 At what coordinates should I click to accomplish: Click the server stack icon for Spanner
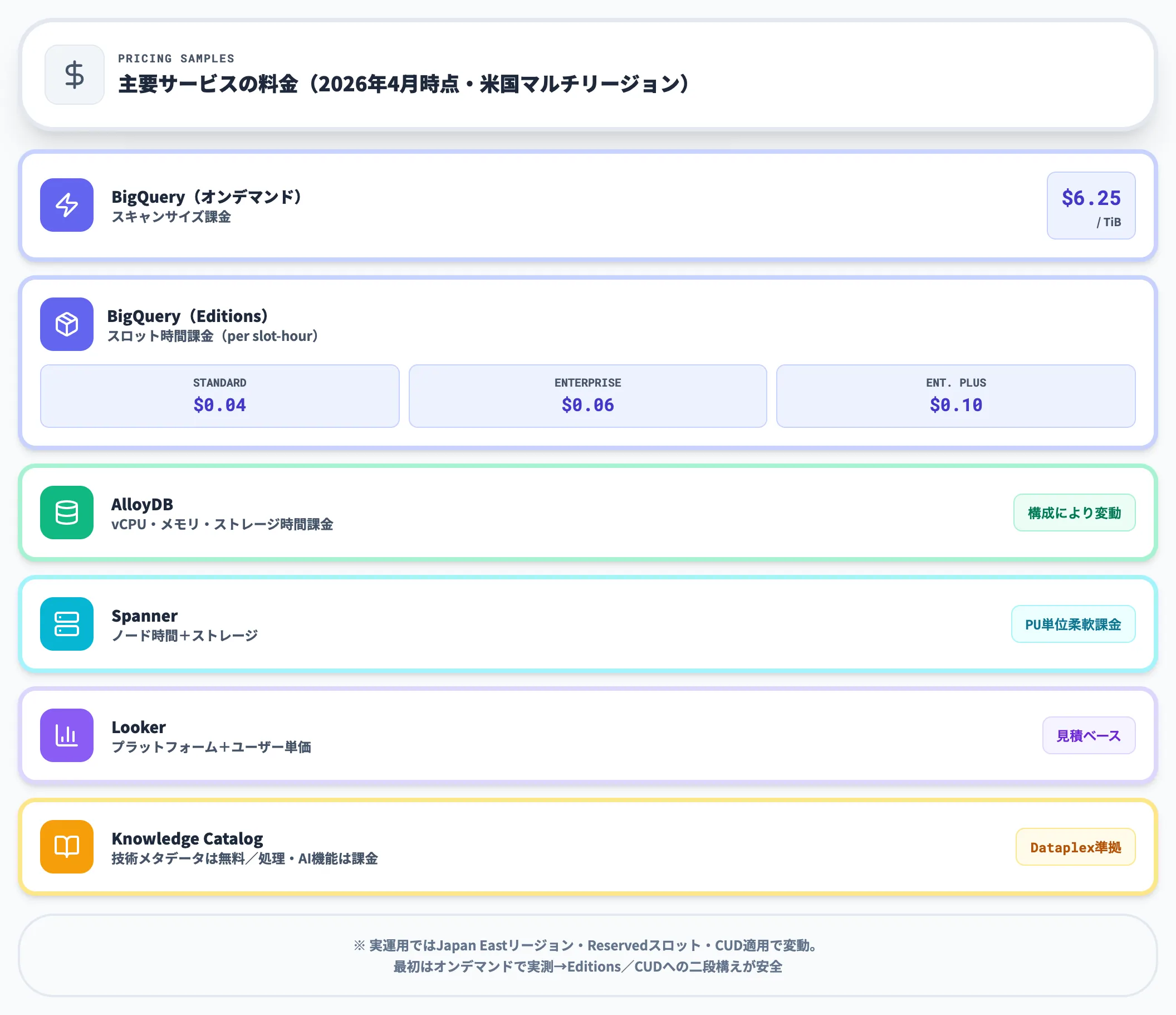click(66, 624)
